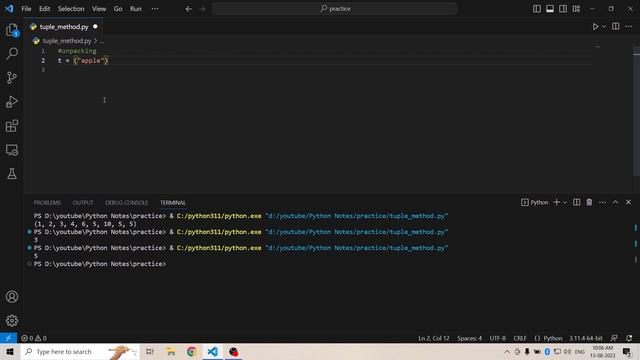Open the Selection menu
Screen dimensions: 640x360
pyautogui.click(x=71, y=9)
